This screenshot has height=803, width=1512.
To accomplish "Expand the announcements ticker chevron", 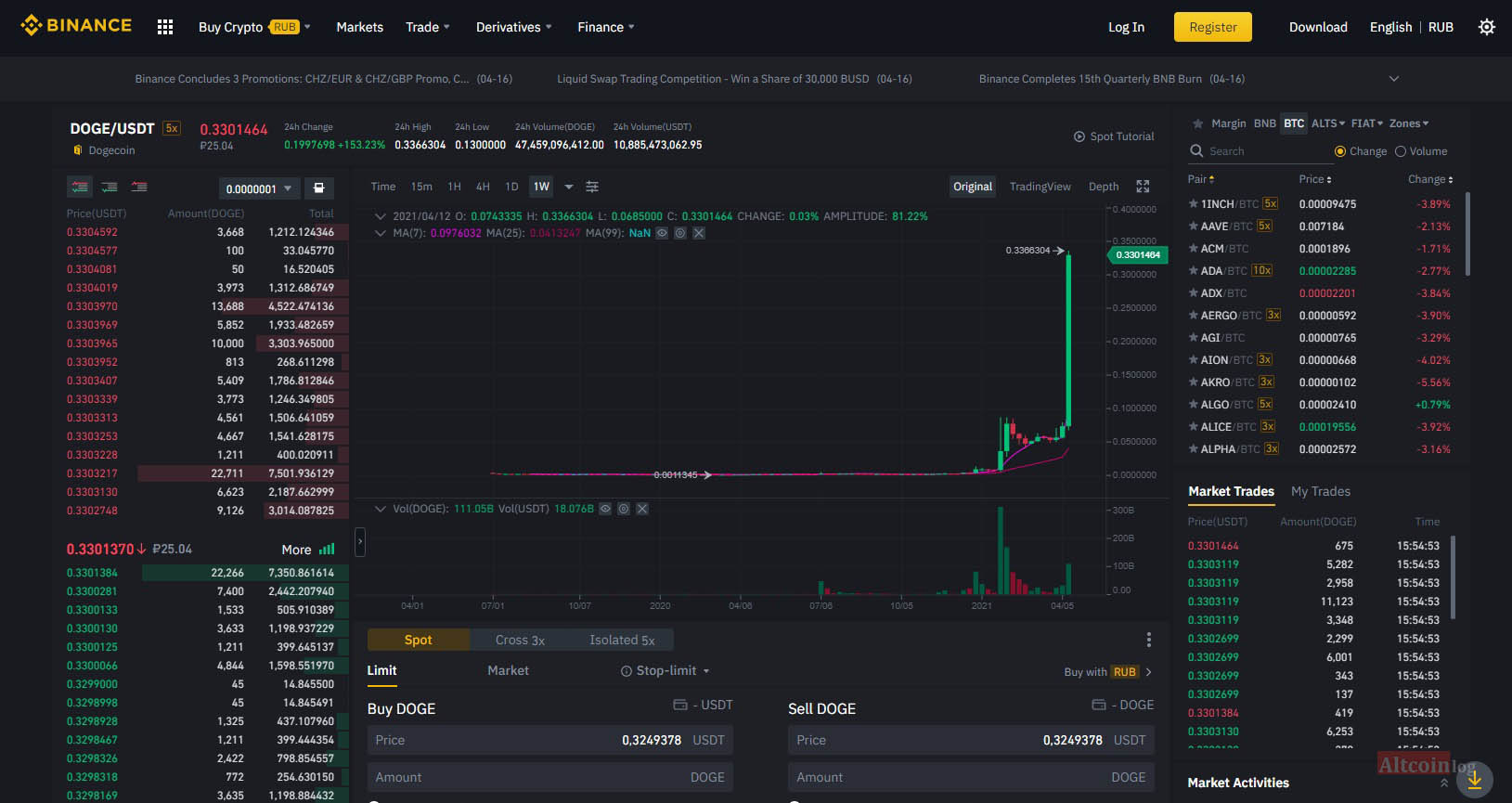I will click(x=1393, y=79).
